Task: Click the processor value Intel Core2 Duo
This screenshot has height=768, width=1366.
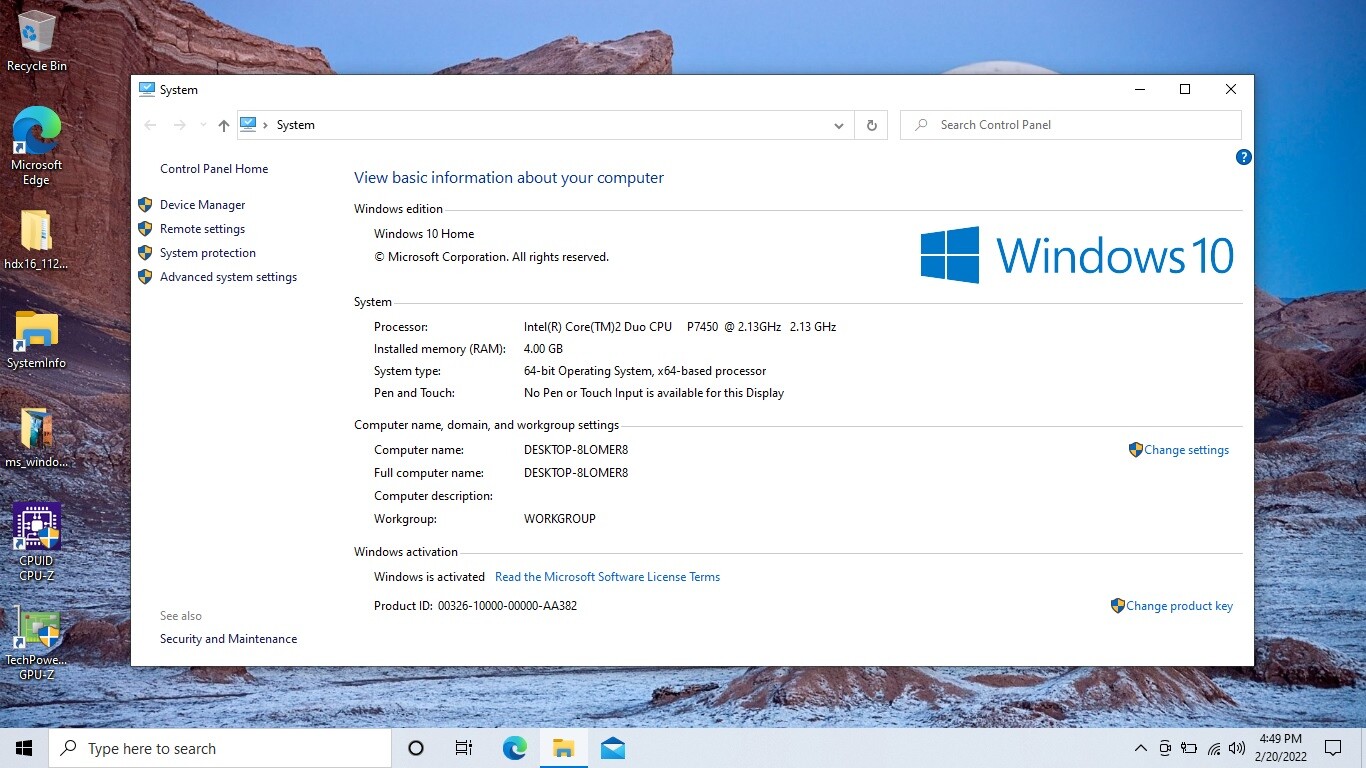Action: [680, 327]
